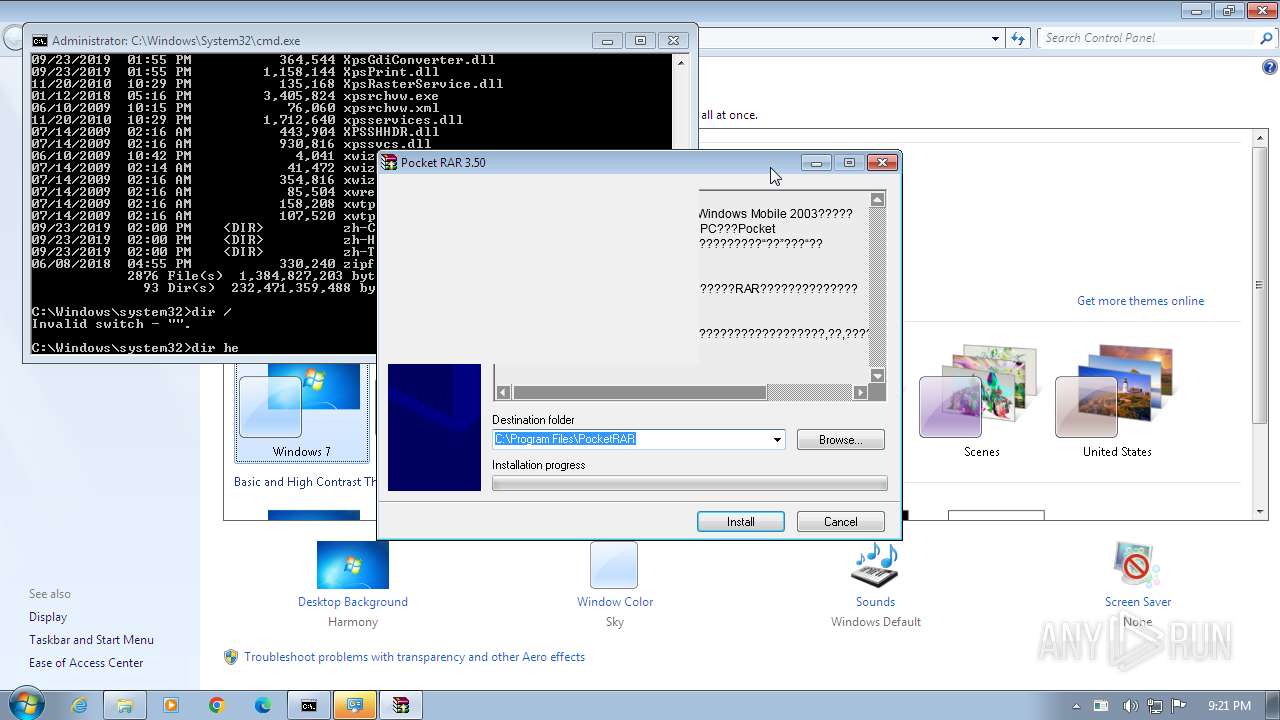Viewport: 1280px width, 720px height.
Task: Click the Action Center flag tray icon
Action: [x=1179, y=705]
